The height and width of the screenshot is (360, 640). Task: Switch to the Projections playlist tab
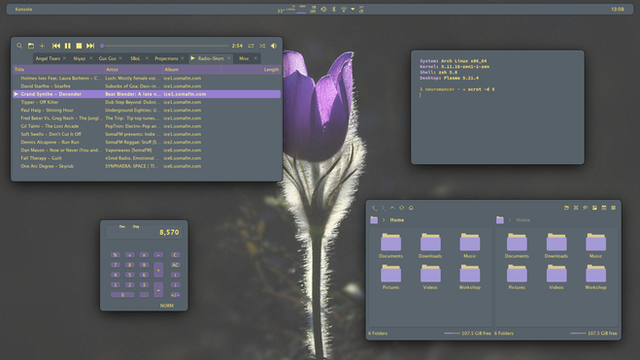click(166, 58)
